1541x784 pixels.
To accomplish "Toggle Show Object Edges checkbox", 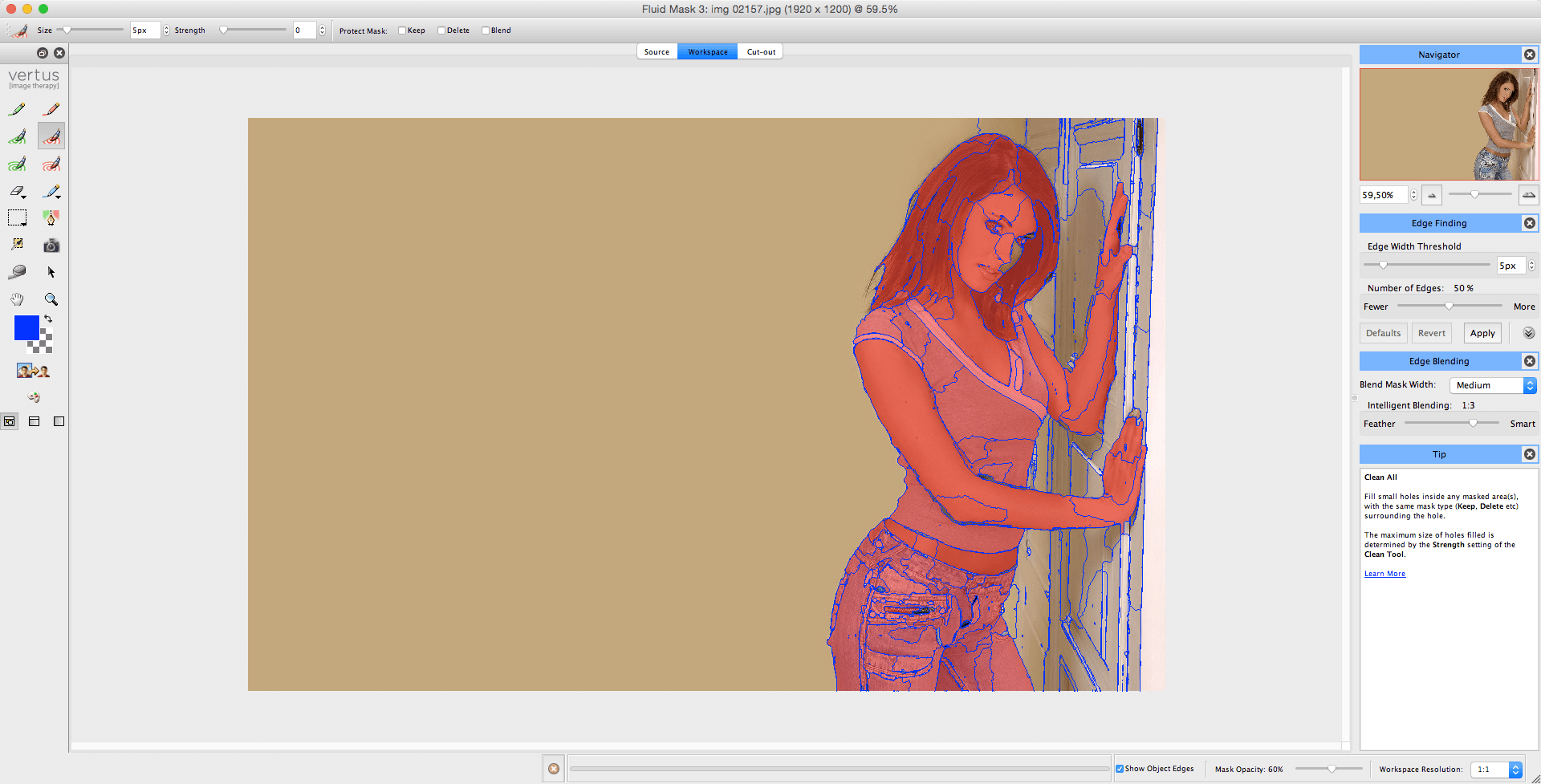I will [x=1120, y=769].
